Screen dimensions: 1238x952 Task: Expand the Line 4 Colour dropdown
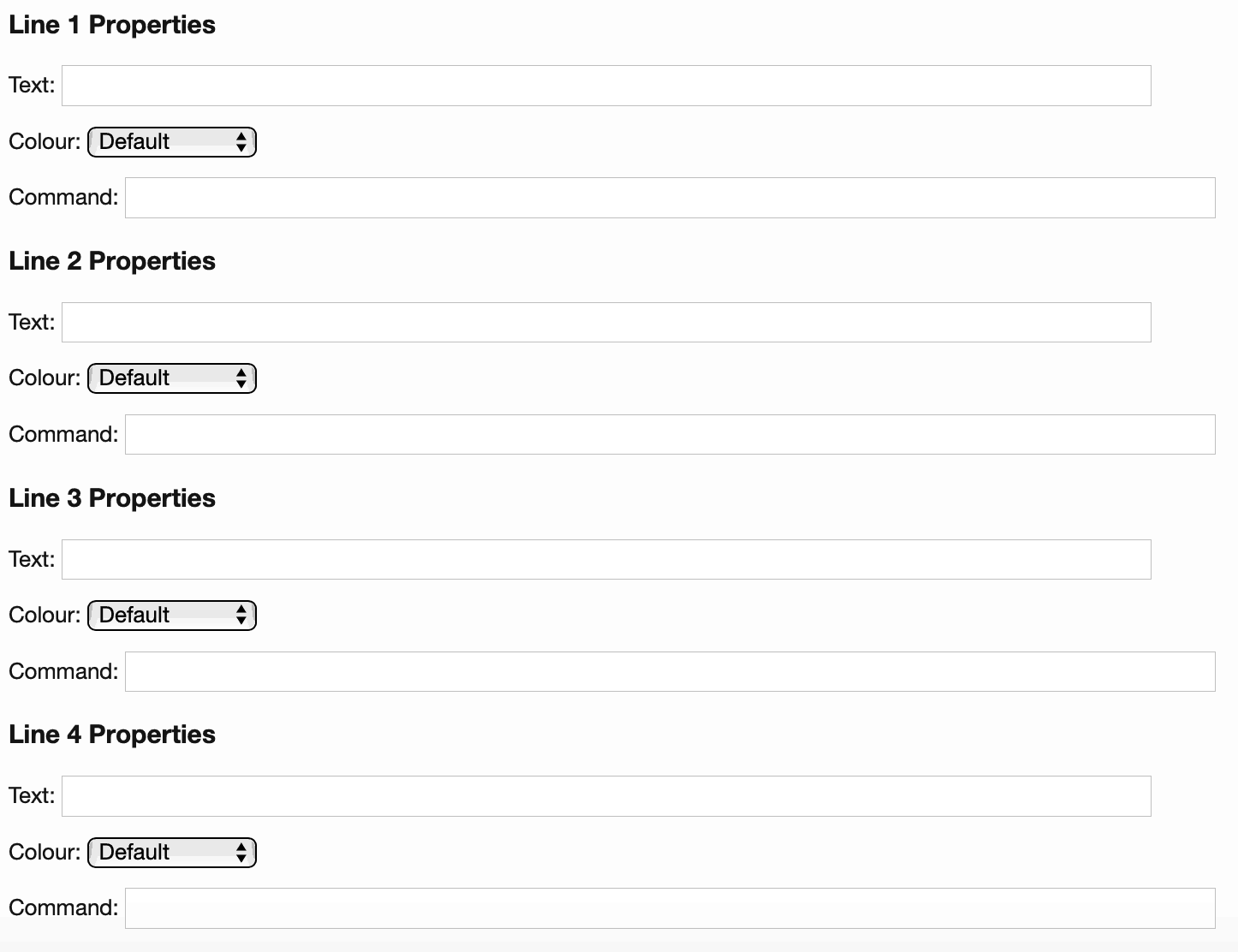point(172,853)
